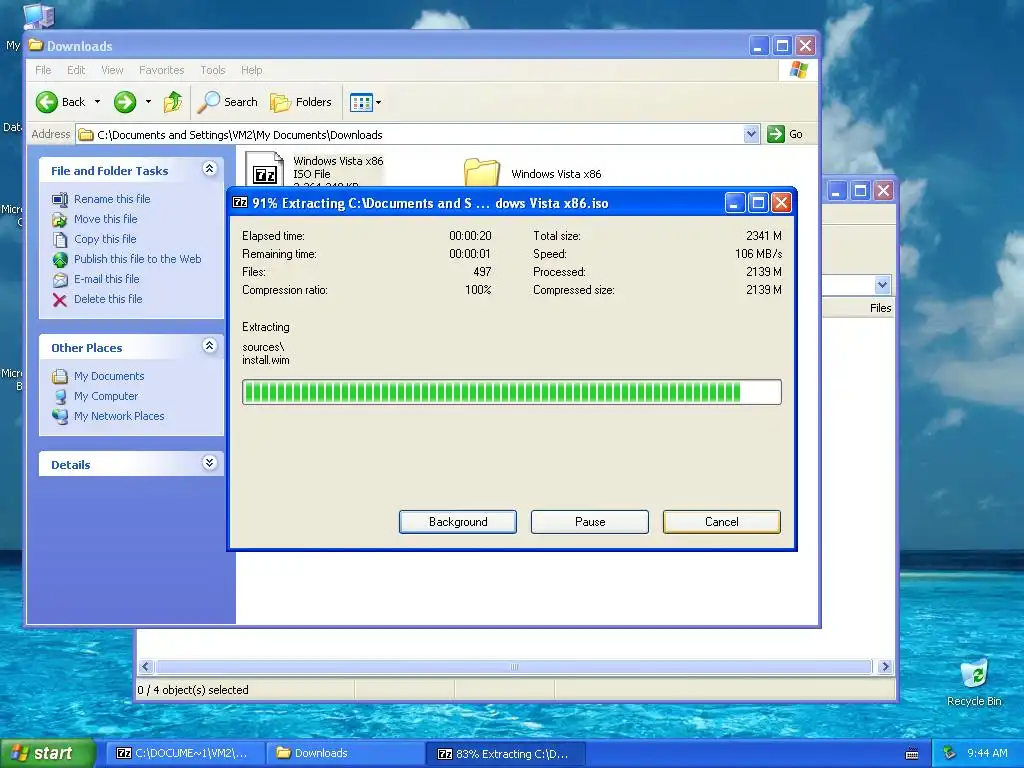Collapse File and Folder Tasks panel

coord(209,169)
